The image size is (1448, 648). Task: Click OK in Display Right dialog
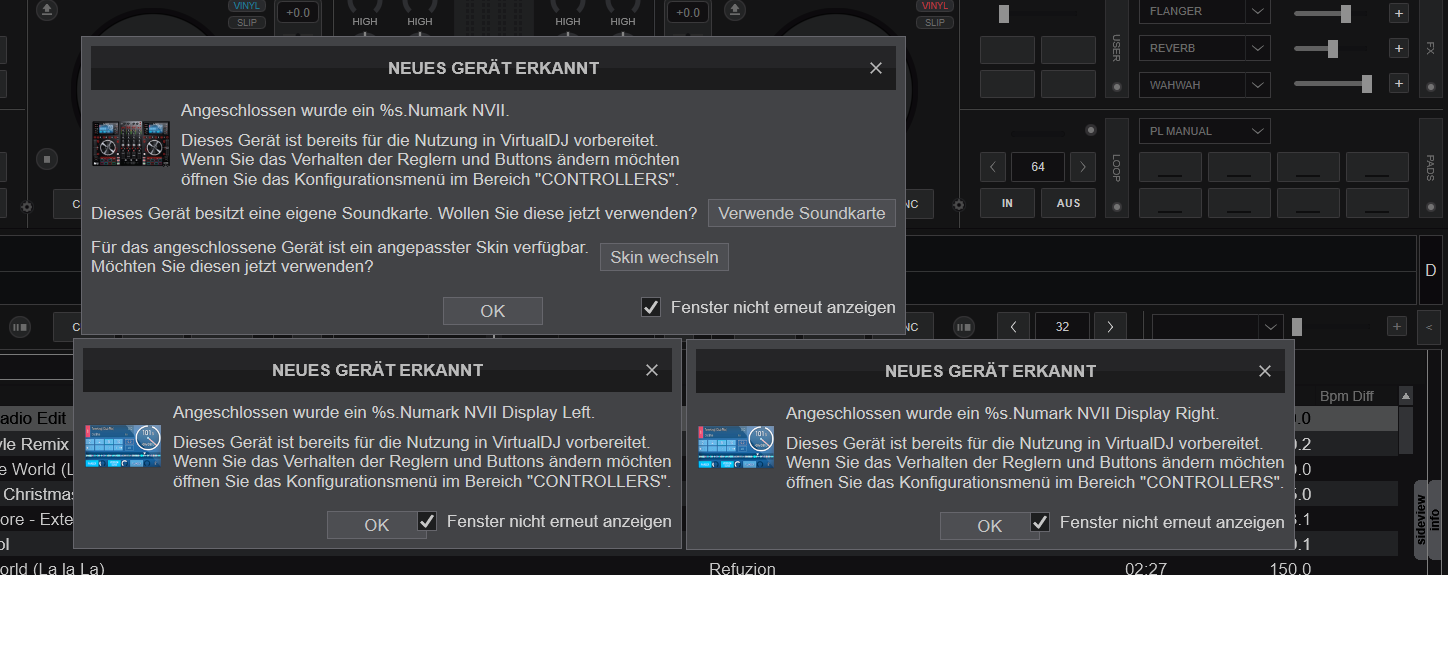coord(990,526)
